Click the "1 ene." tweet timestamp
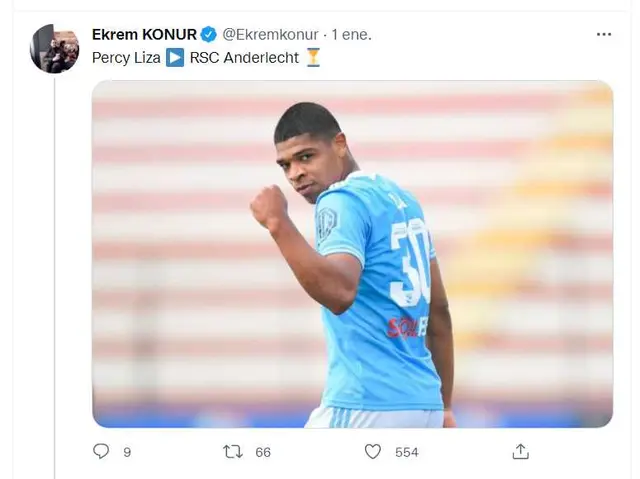 [351, 34]
